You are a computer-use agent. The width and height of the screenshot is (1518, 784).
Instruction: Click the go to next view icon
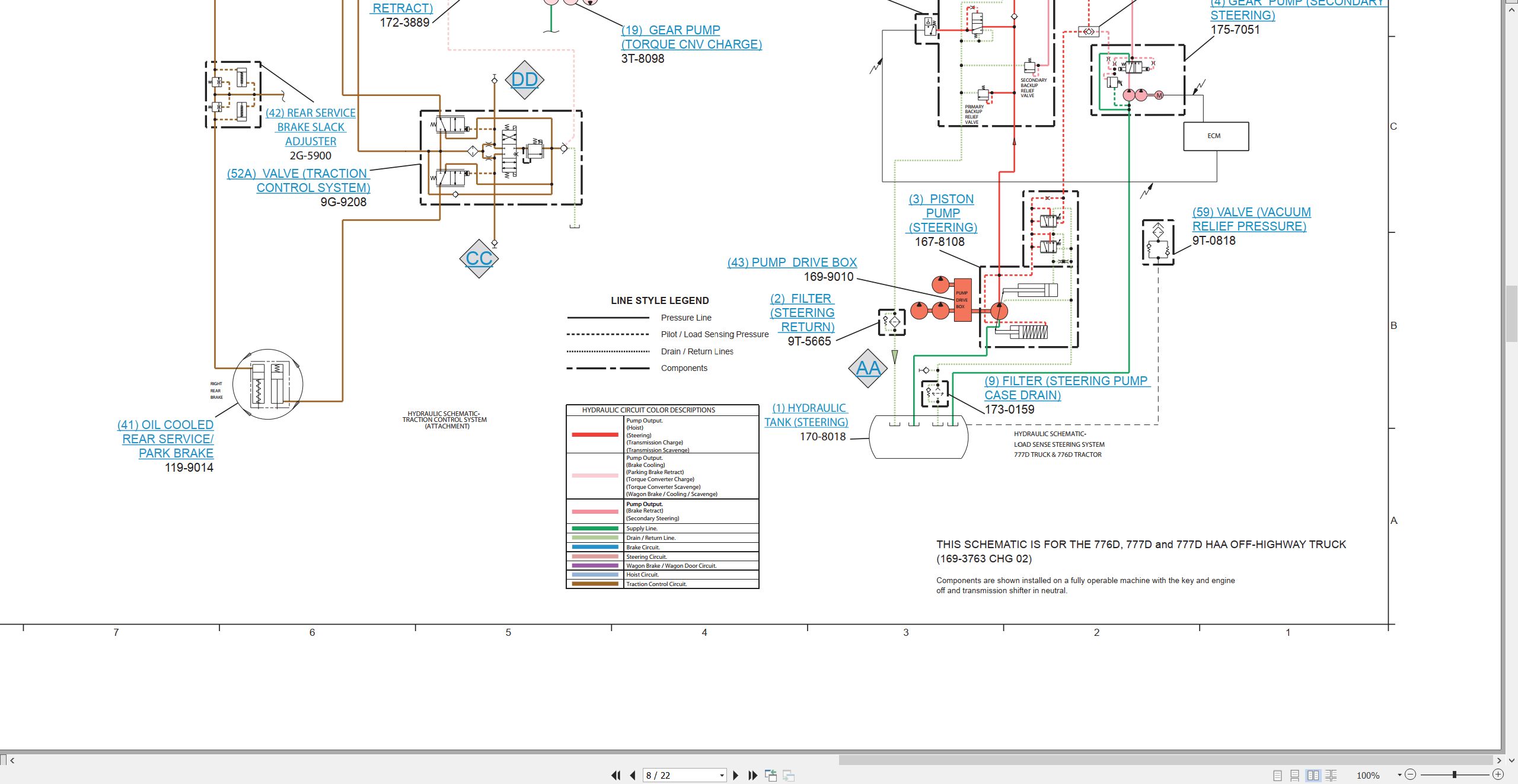pos(789,775)
